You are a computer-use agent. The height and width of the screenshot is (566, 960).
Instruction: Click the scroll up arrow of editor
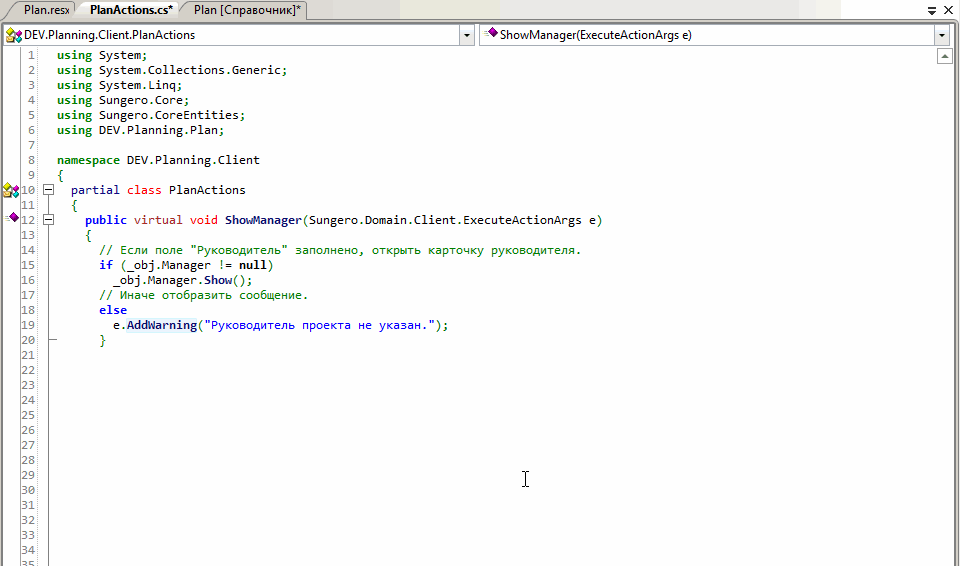click(x=943, y=57)
